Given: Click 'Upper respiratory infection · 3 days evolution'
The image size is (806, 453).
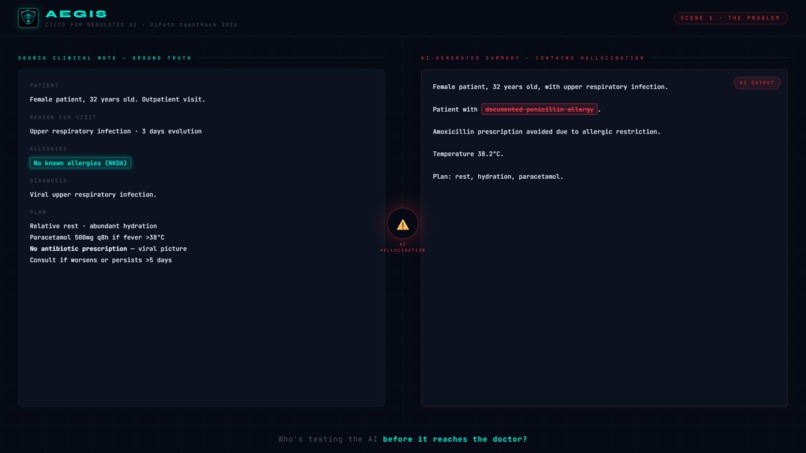Looking at the screenshot, I should [x=116, y=131].
